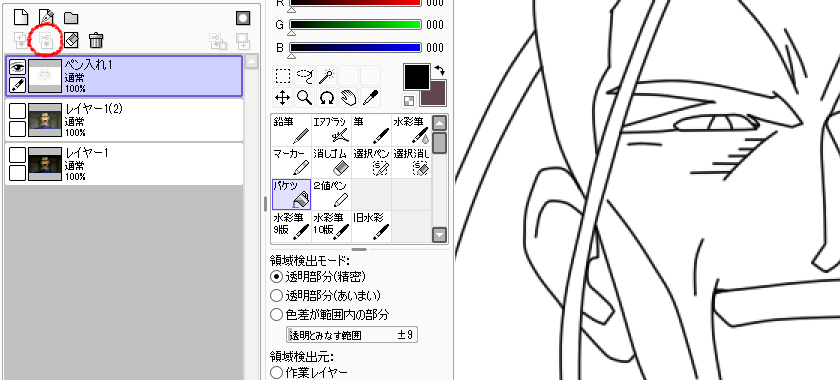Hide the ペン入れ1 layer eye icon
Image resolution: width=840 pixels, height=380 pixels.
[18, 67]
